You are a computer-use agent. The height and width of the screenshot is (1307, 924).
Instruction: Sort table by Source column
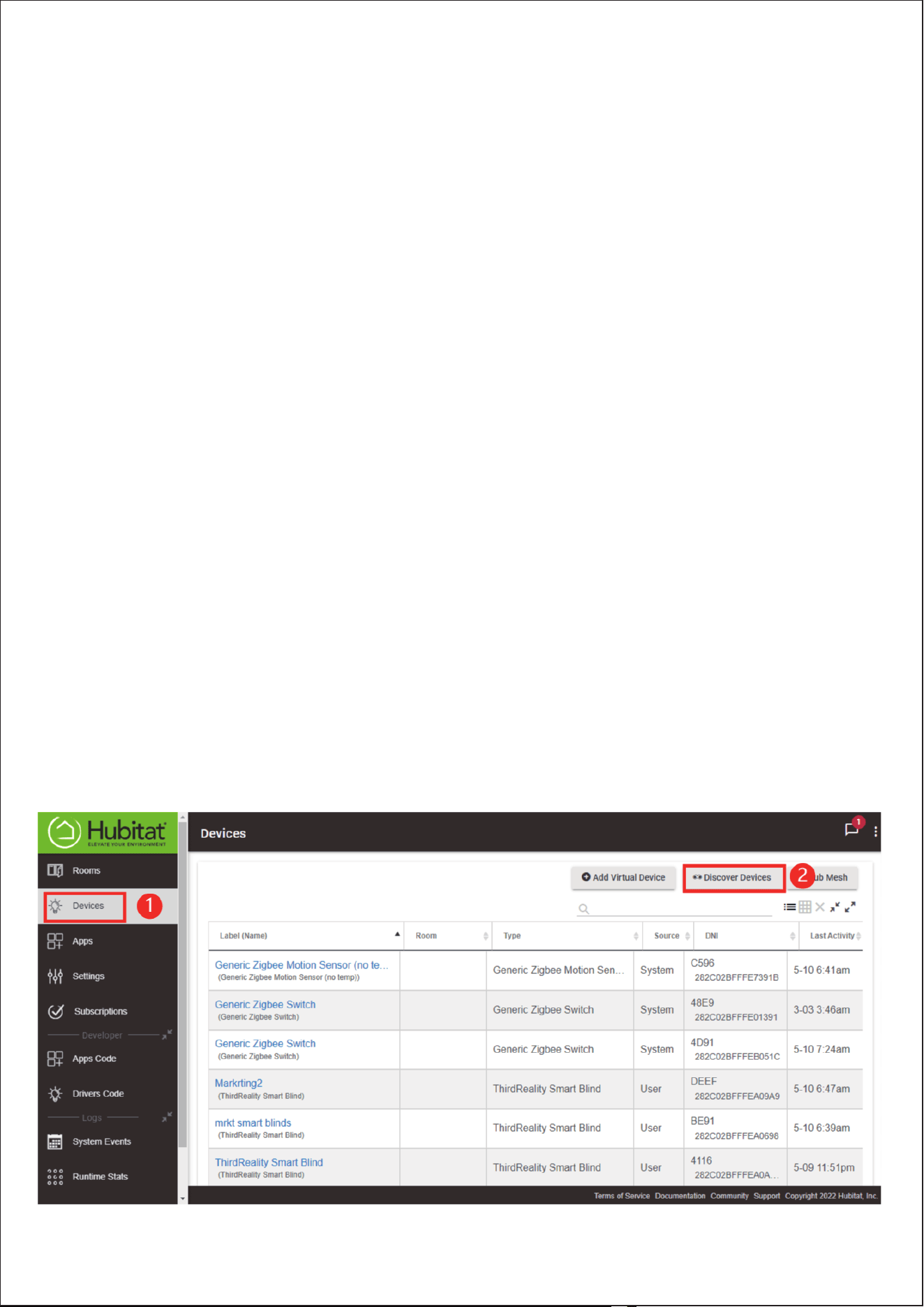click(668, 936)
